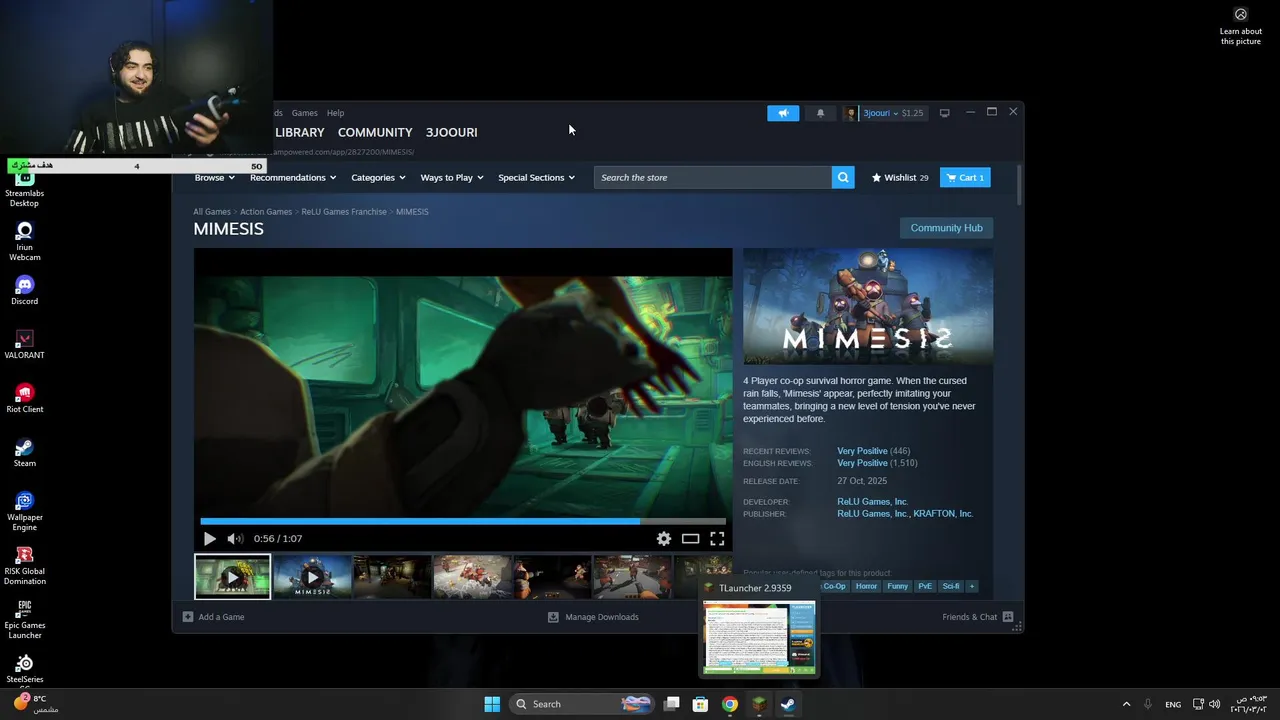Viewport: 1280px width, 720px height.
Task: Click the taskbar Search box
Action: (583, 704)
